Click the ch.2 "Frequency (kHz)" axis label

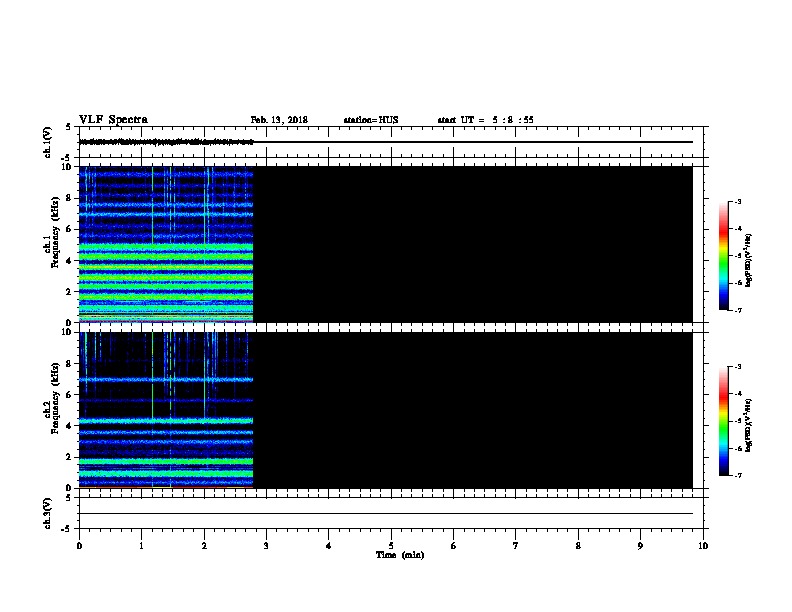pos(55,398)
